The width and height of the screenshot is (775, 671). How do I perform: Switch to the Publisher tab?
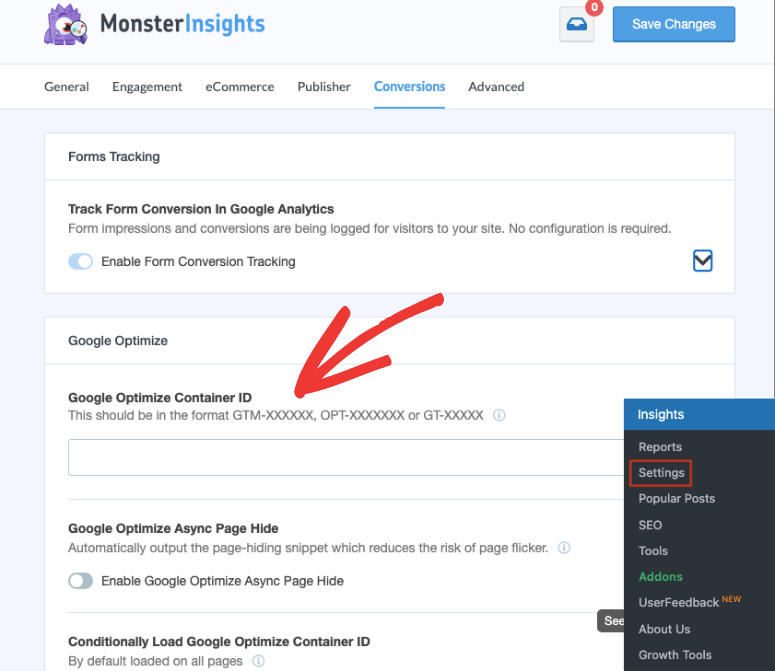click(x=324, y=86)
